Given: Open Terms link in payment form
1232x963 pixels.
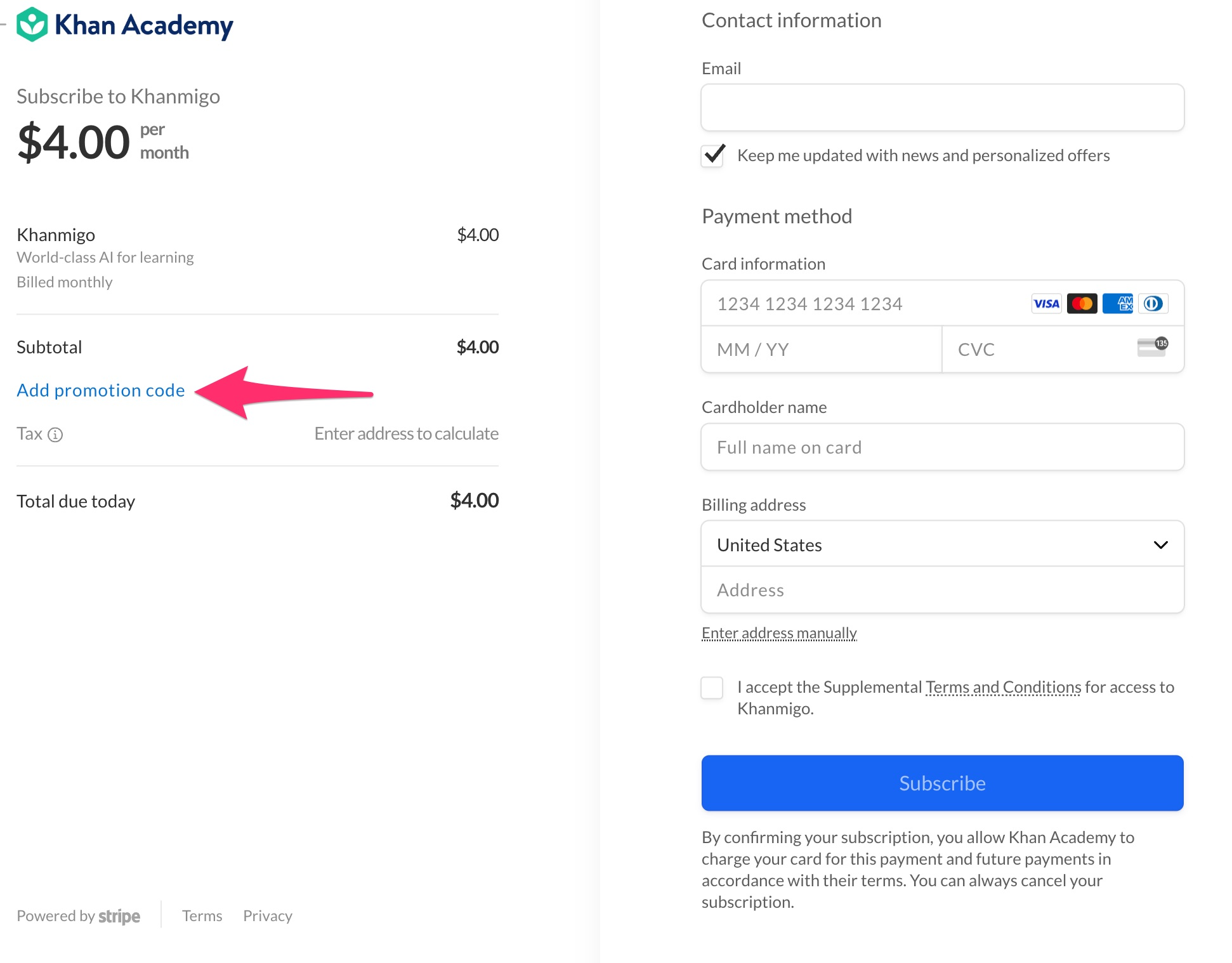Looking at the screenshot, I should click(x=200, y=914).
